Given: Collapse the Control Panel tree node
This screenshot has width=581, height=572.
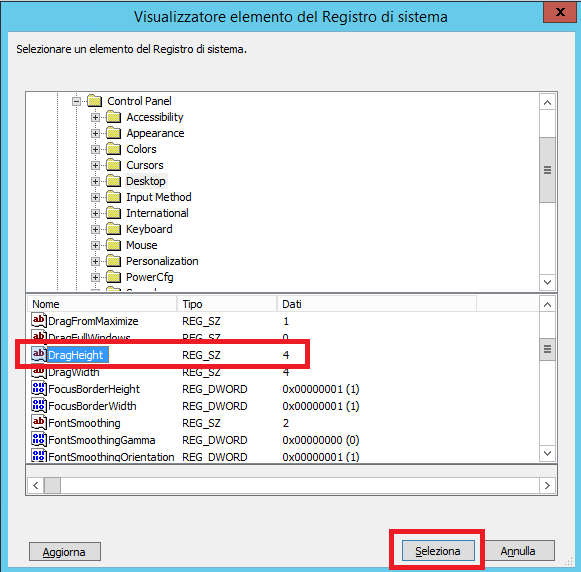Looking at the screenshot, I should [x=76, y=101].
